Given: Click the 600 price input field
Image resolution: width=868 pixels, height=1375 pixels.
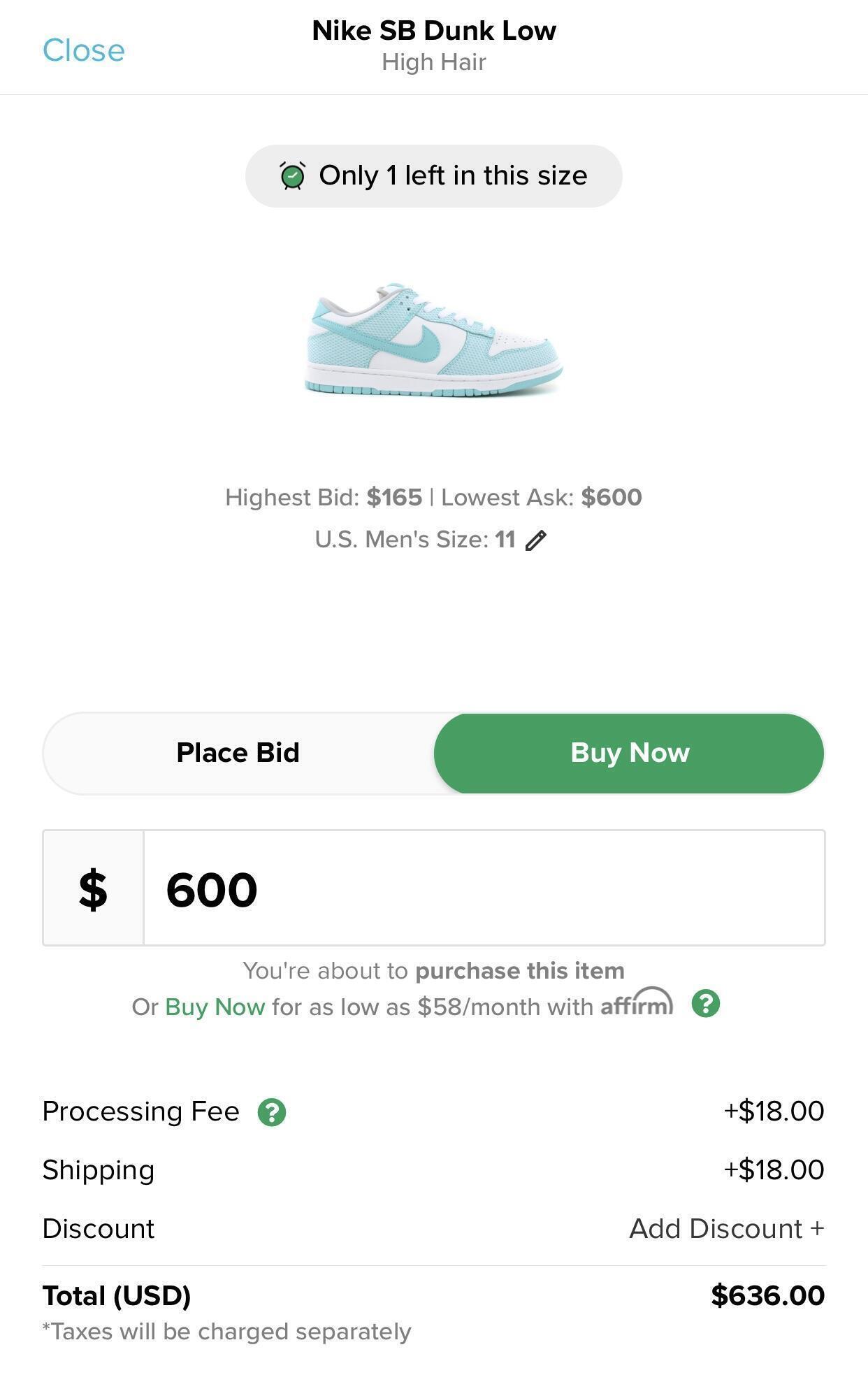Looking at the screenshot, I should point(484,888).
